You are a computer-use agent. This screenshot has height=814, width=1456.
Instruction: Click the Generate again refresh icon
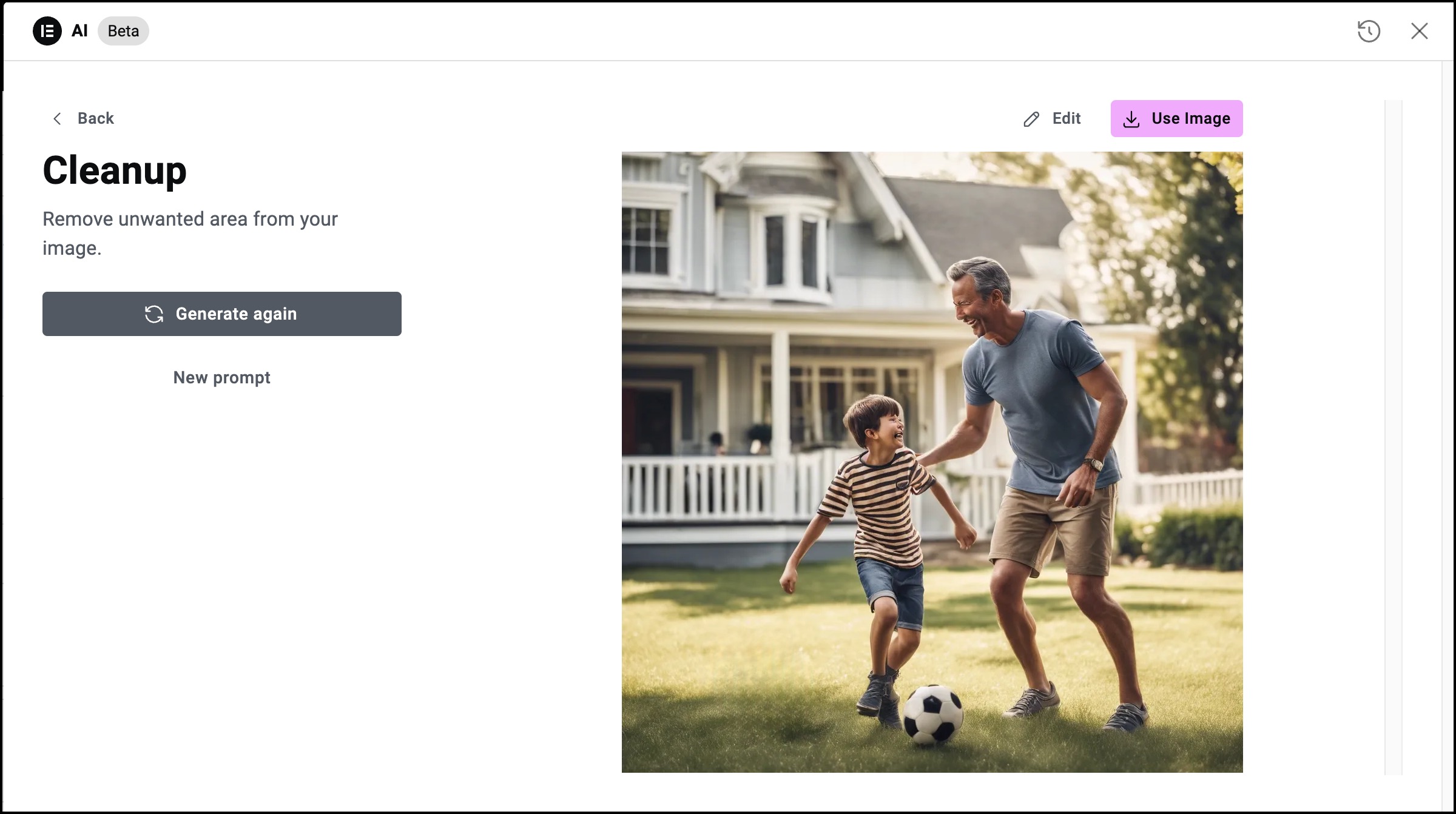[153, 313]
